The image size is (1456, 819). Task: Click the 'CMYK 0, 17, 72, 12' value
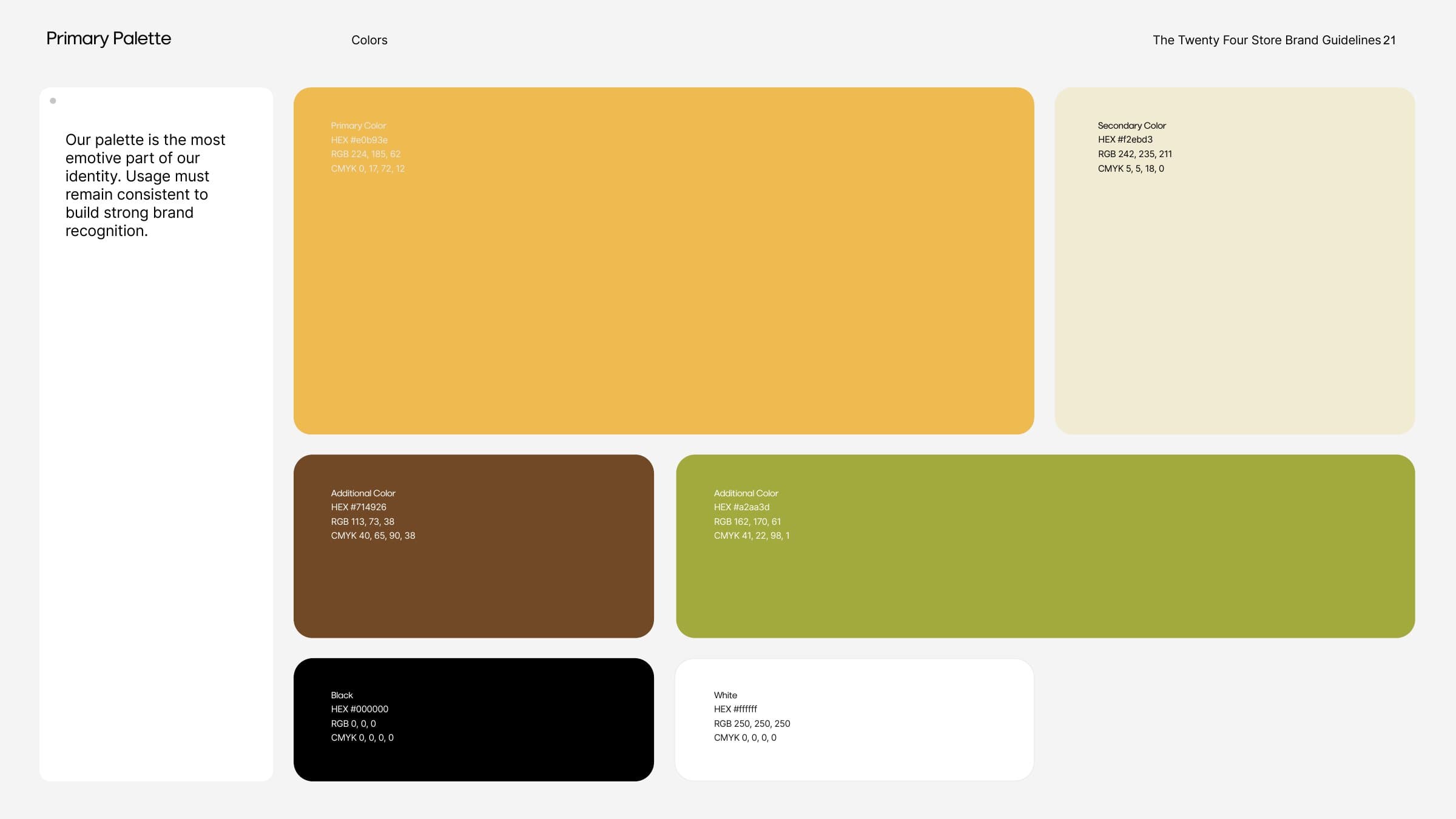tap(368, 169)
